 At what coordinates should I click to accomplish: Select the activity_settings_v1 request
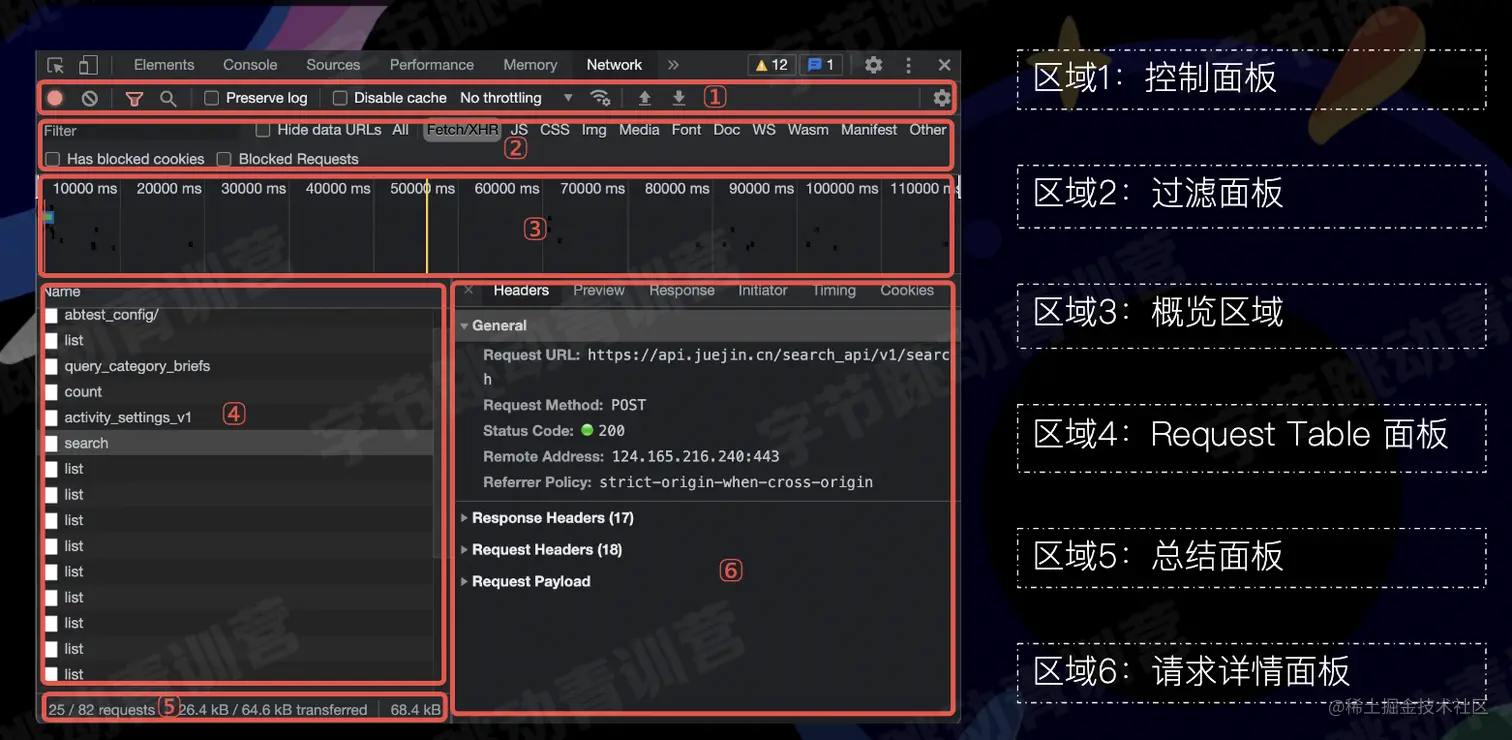pos(238,418)
